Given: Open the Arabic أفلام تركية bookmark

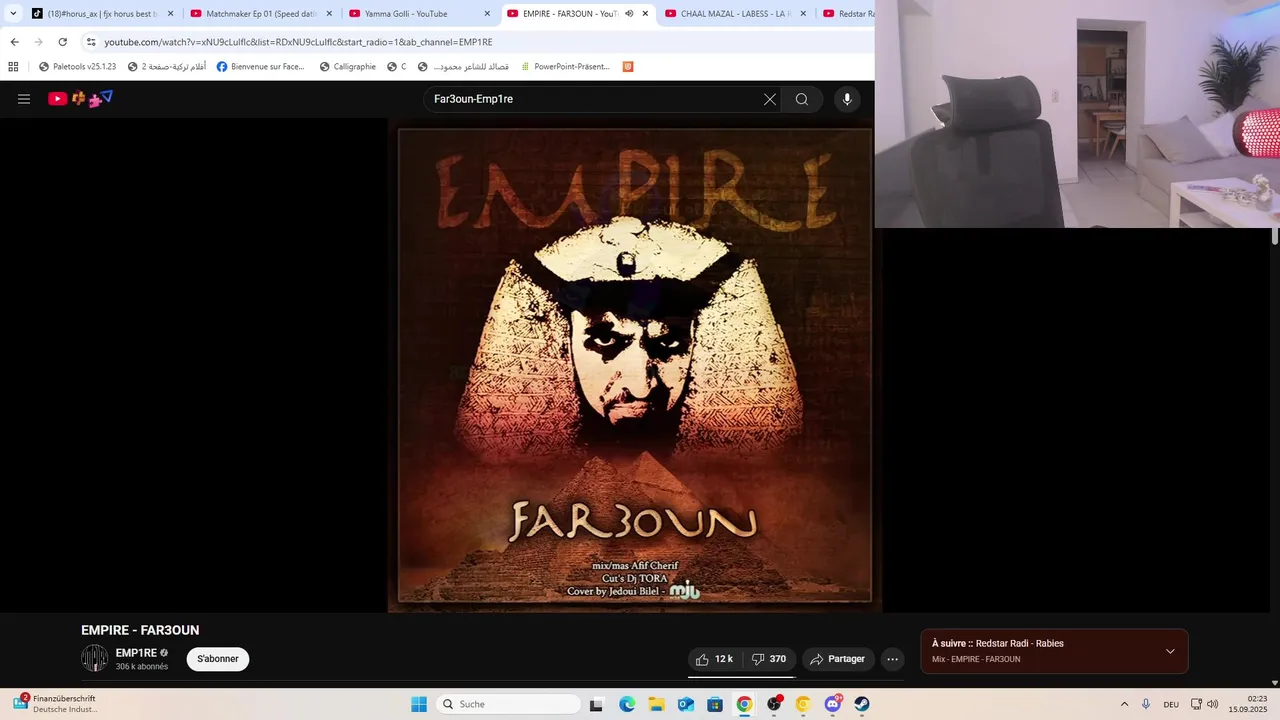Looking at the screenshot, I should tap(167, 67).
